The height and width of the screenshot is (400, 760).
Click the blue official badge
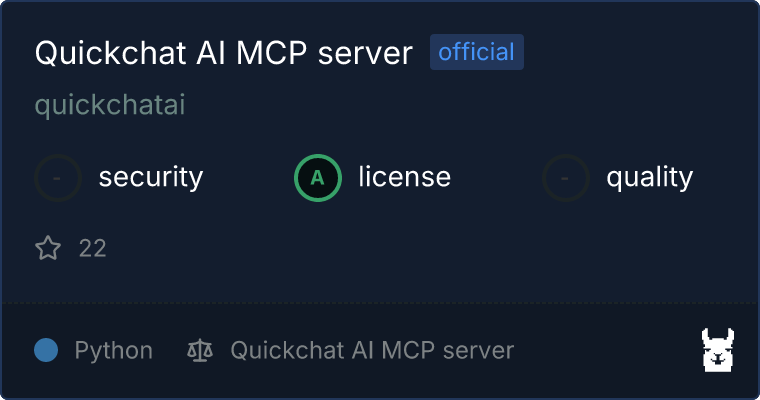pos(476,52)
